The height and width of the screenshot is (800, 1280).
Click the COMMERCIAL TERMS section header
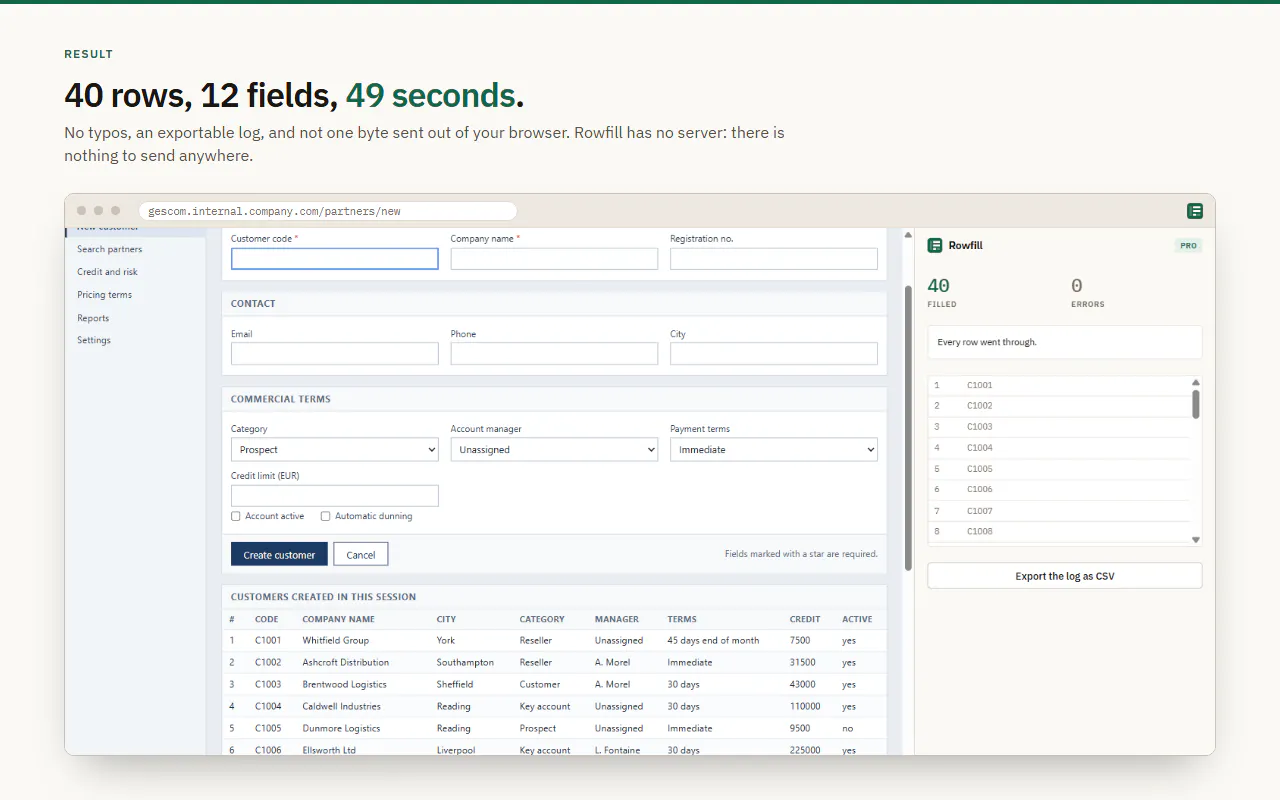pos(281,399)
